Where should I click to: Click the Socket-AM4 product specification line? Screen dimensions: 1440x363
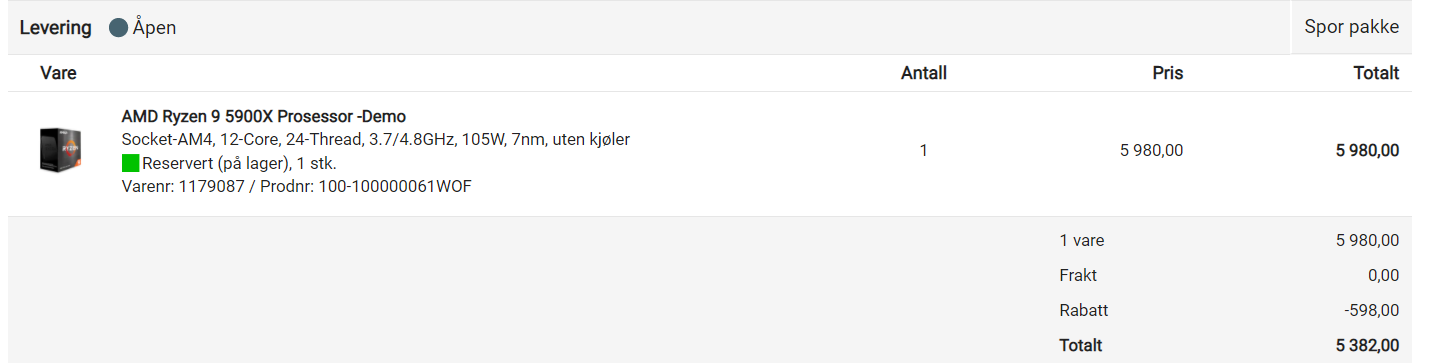[x=376, y=140]
